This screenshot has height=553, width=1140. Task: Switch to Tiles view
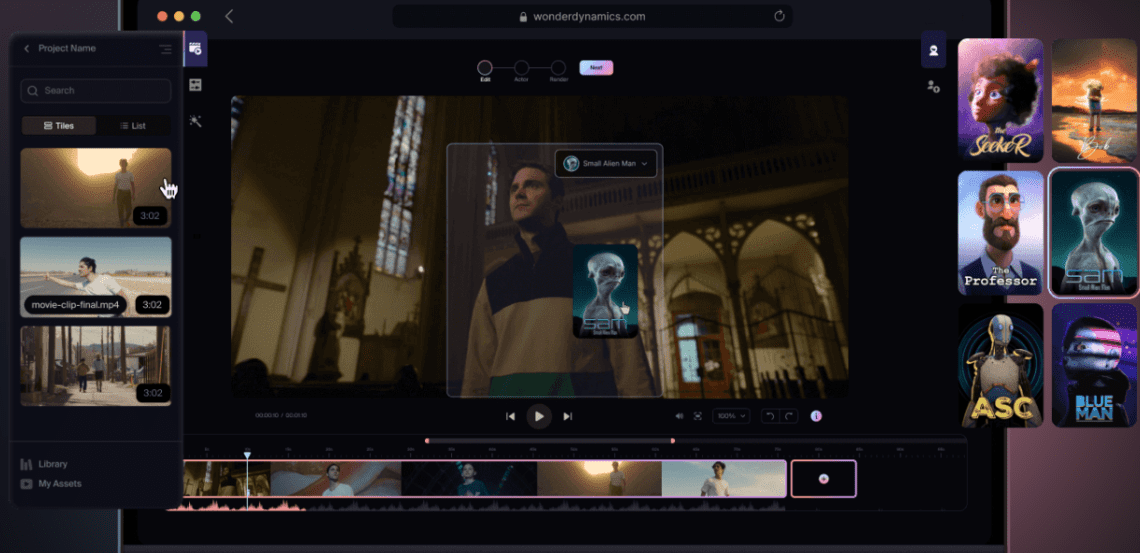click(59, 126)
